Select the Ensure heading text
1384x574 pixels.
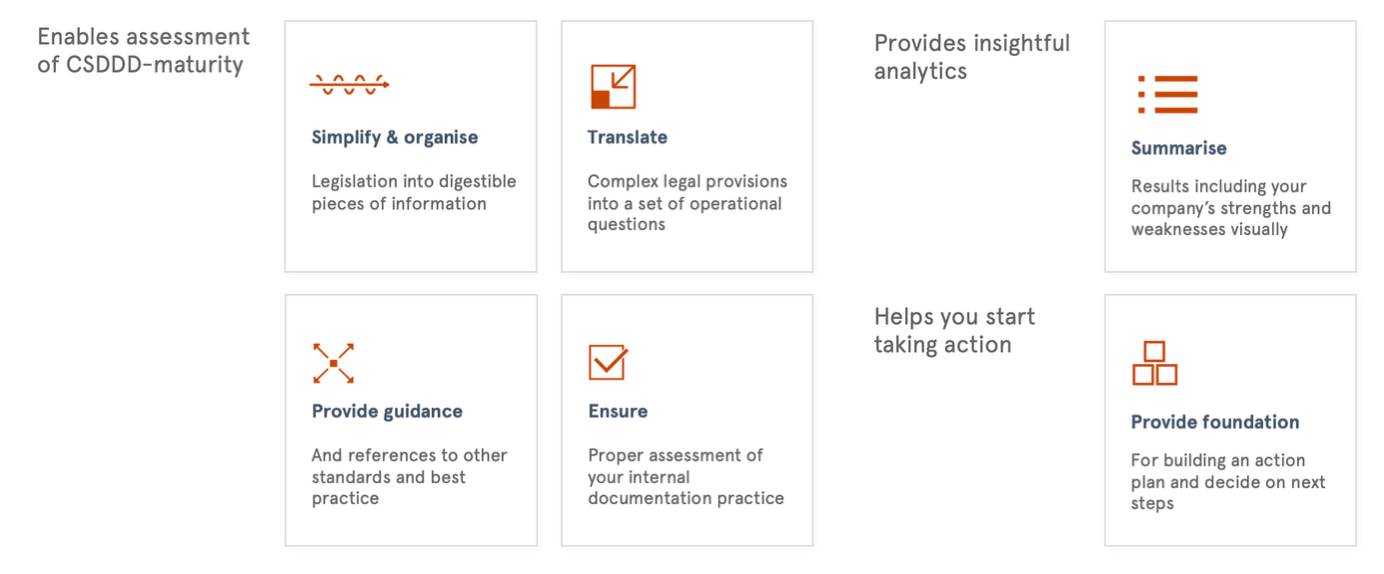coord(617,411)
